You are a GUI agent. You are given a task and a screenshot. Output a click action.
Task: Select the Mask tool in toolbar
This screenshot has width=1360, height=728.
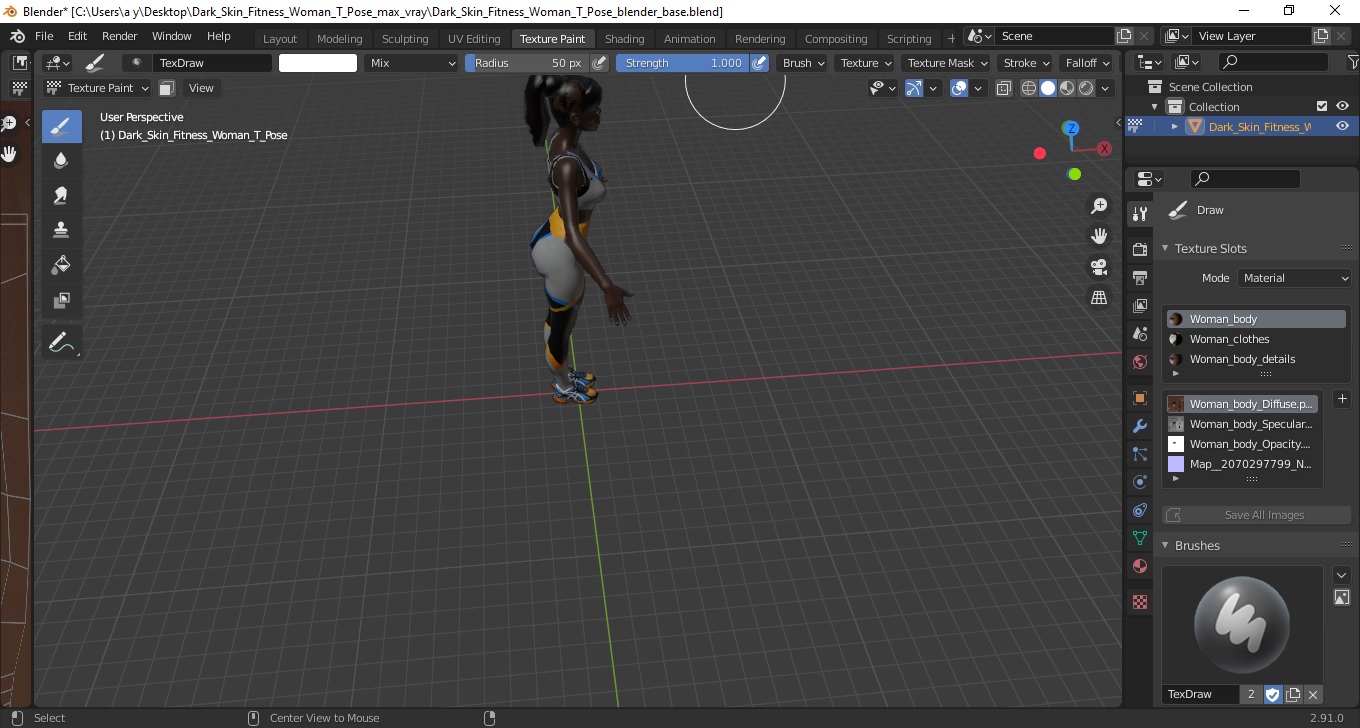click(61, 299)
